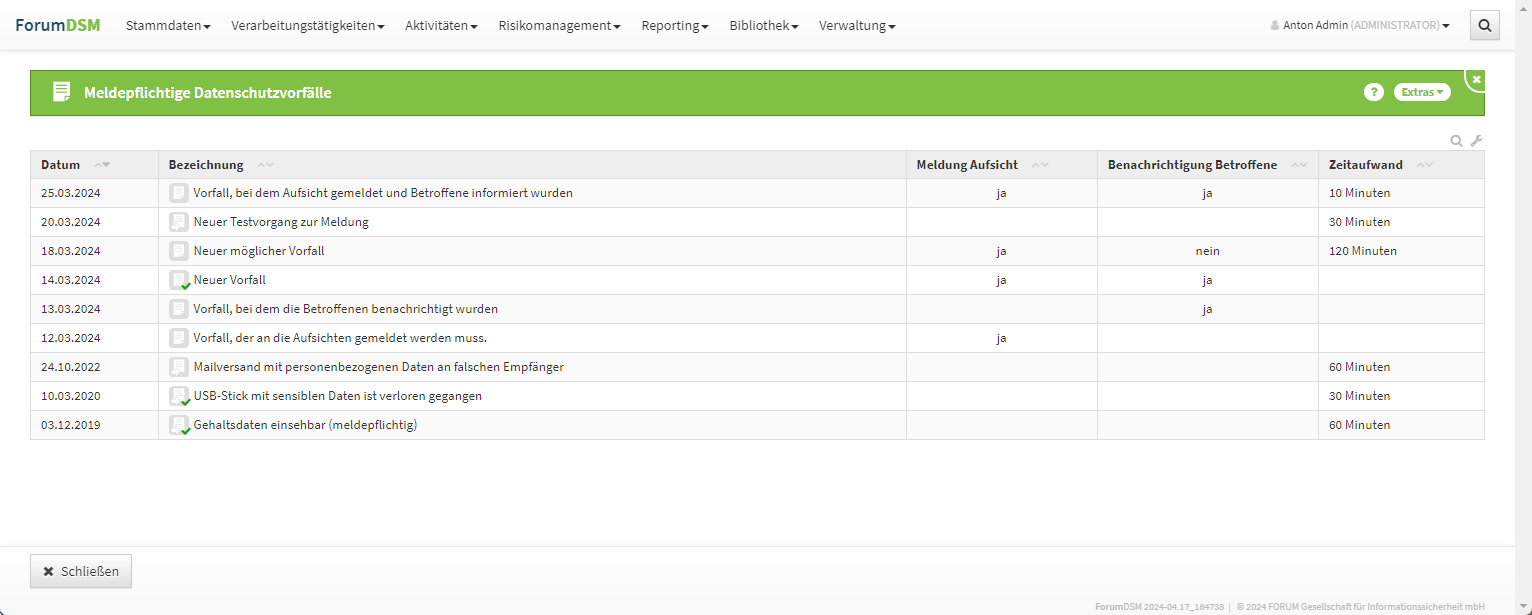Click 'Meldepflichtige Datenschutzvorfälle' panel title
This screenshot has width=1532, height=615.
point(208,93)
